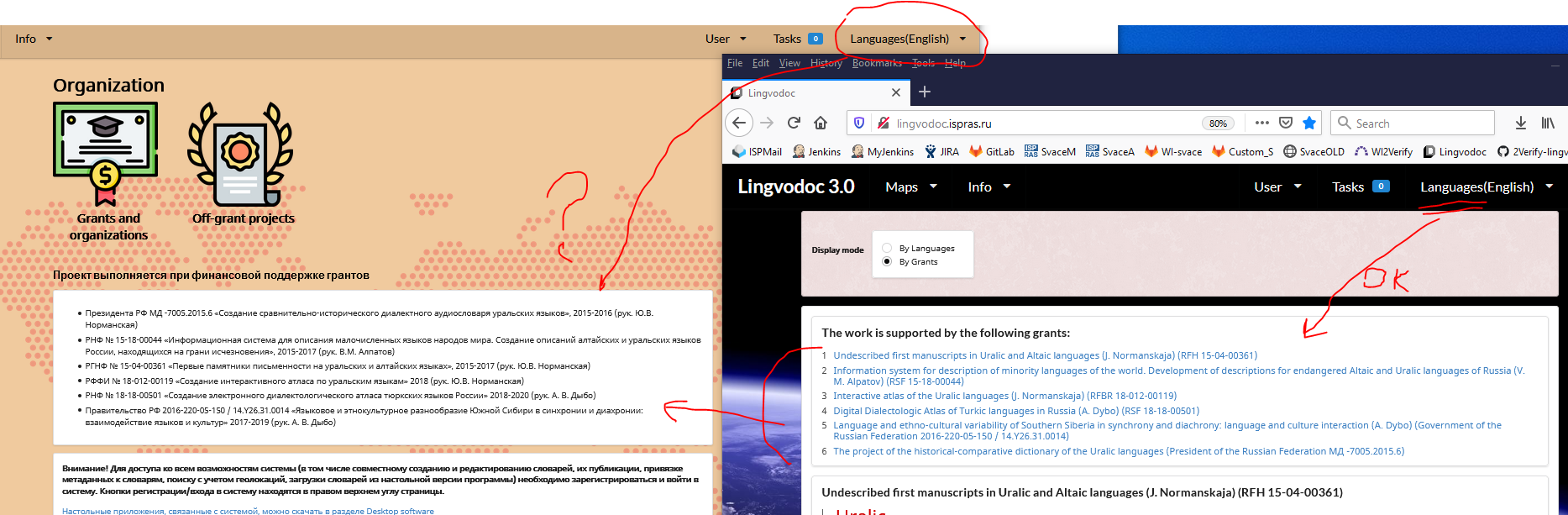
Task: Open Language and ethno-cultural variability grant link
Action: (x=1167, y=430)
